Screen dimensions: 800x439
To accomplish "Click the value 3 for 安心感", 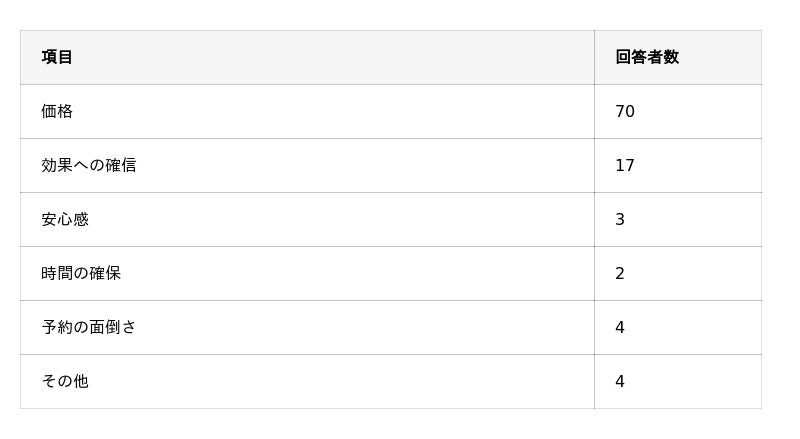I will point(620,219).
